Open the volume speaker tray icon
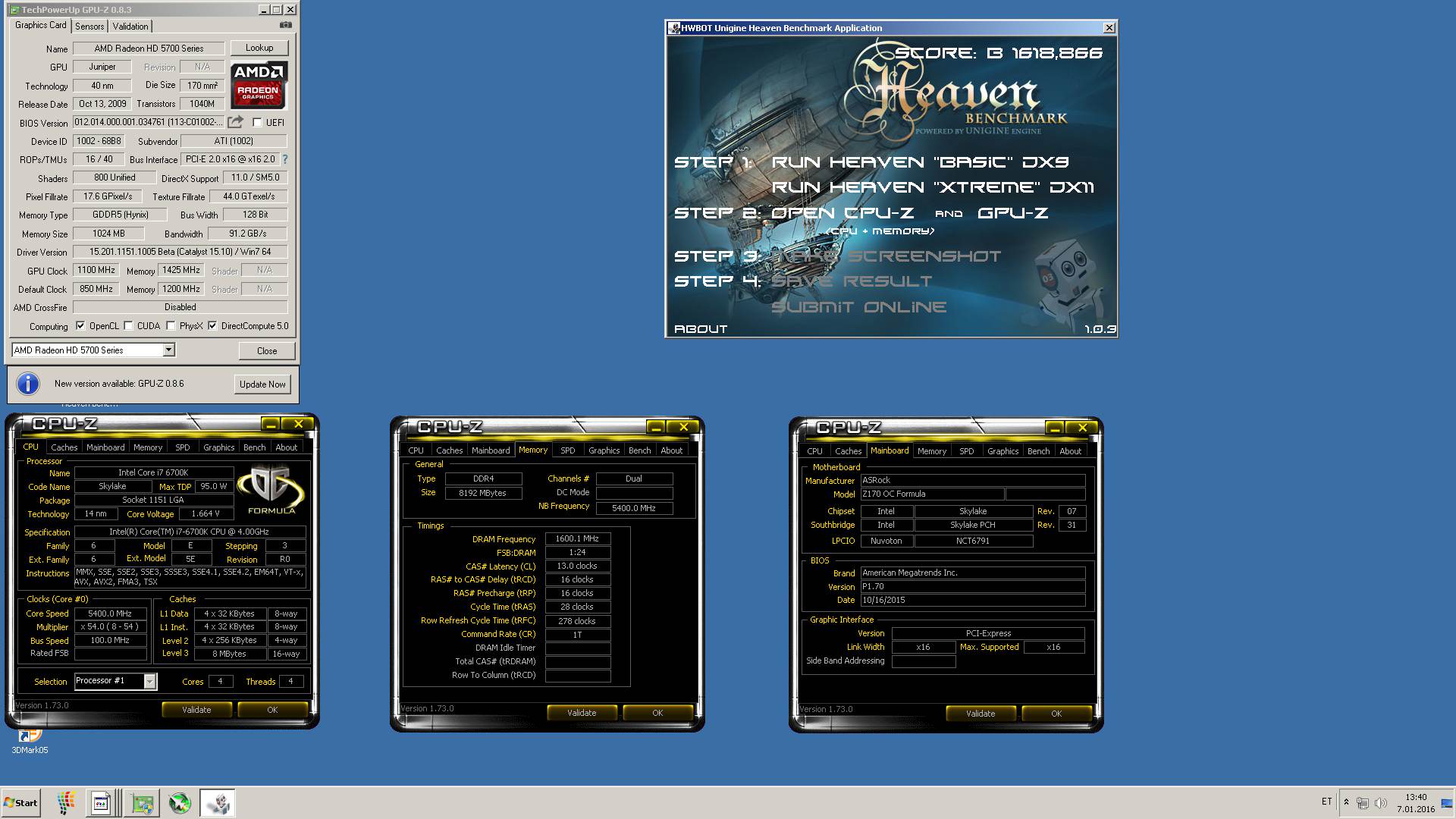This screenshot has height=819, width=1456. click(1380, 802)
